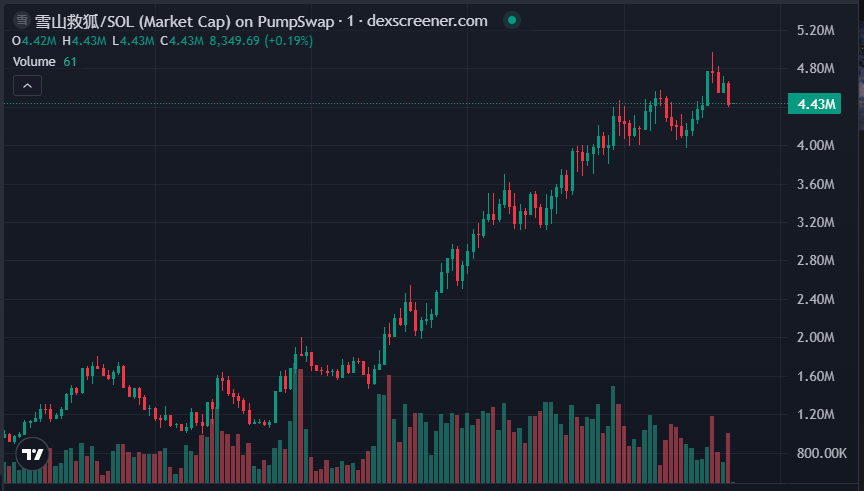Click the Volume indicator label
Viewport: 864px width, 491px height.
[x=34, y=62]
